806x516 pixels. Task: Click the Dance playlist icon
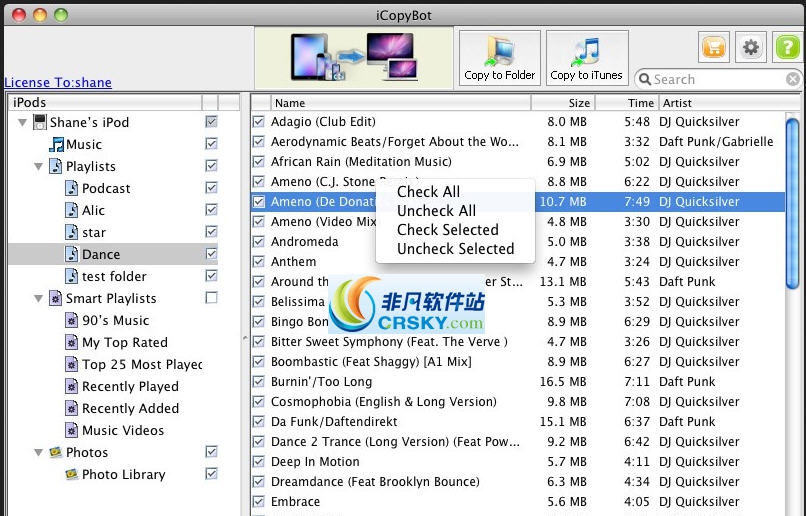pos(72,254)
